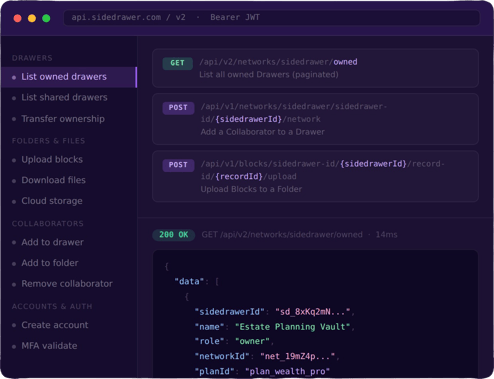Click the COLLABORATORS section header
Viewport: 494px width, 379px height.
48,223
